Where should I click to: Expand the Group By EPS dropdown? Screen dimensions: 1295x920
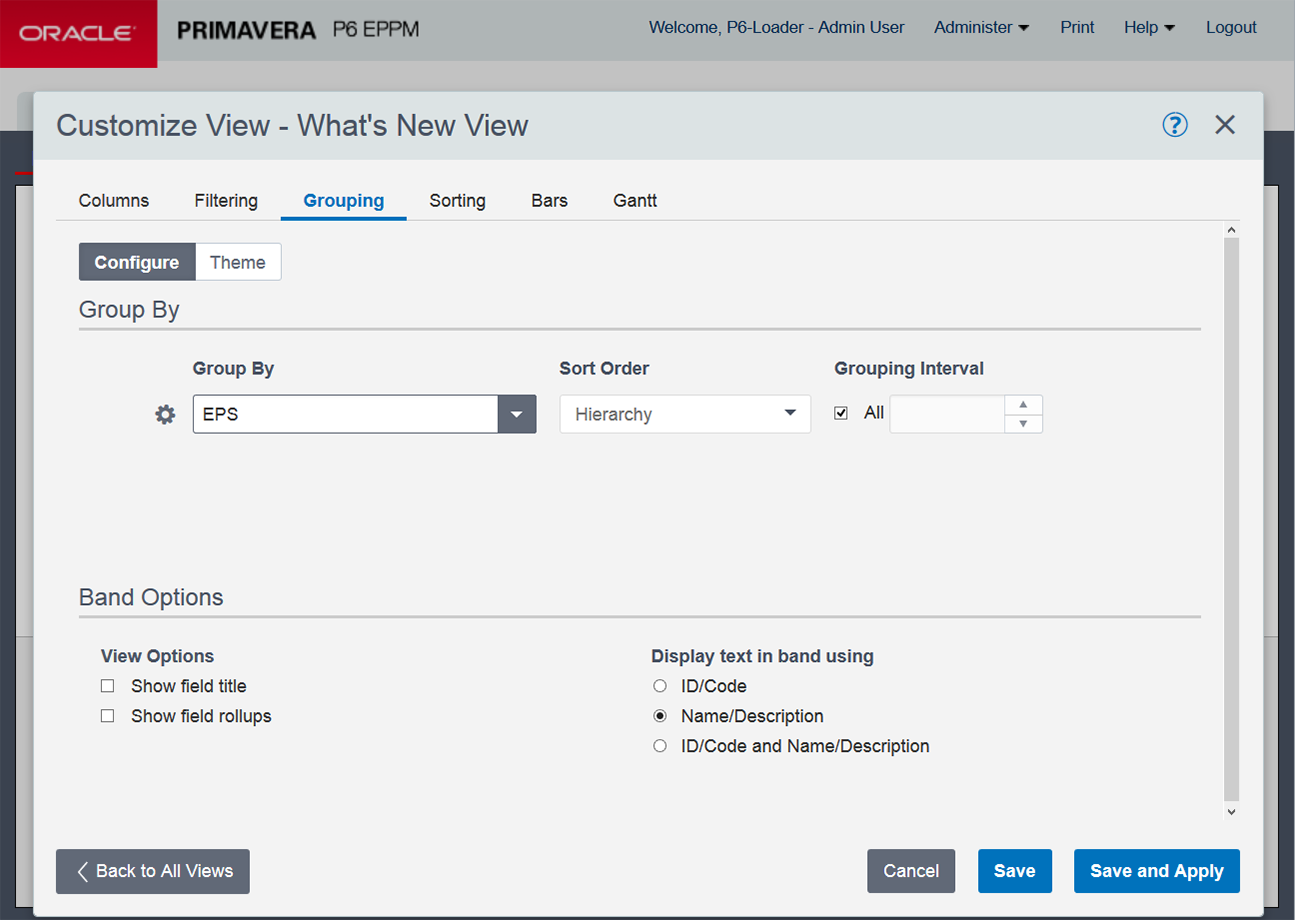click(x=516, y=414)
